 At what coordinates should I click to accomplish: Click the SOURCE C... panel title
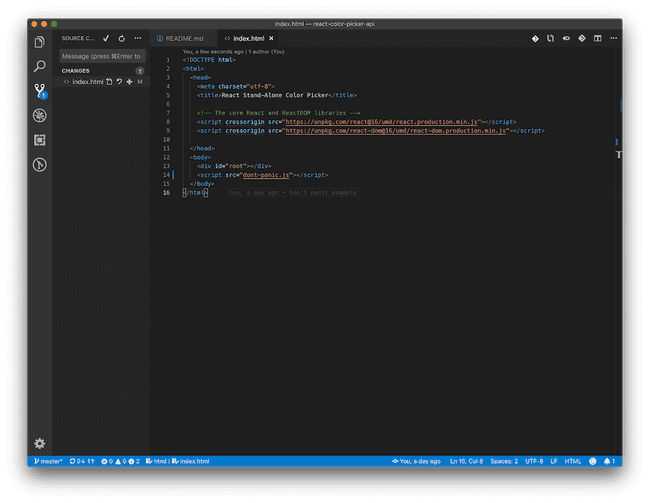78,38
